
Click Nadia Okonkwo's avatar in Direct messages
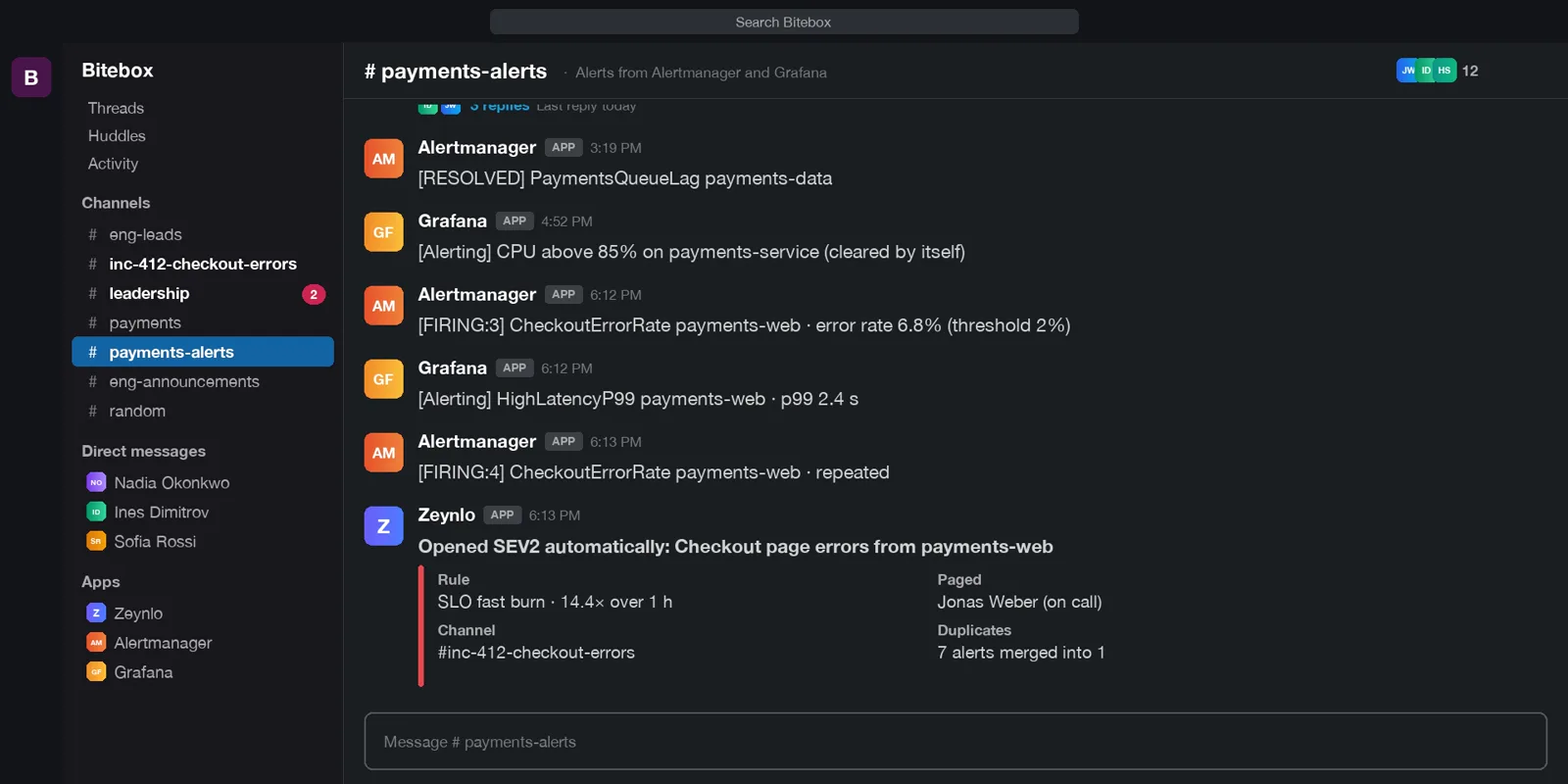[96, 482]
